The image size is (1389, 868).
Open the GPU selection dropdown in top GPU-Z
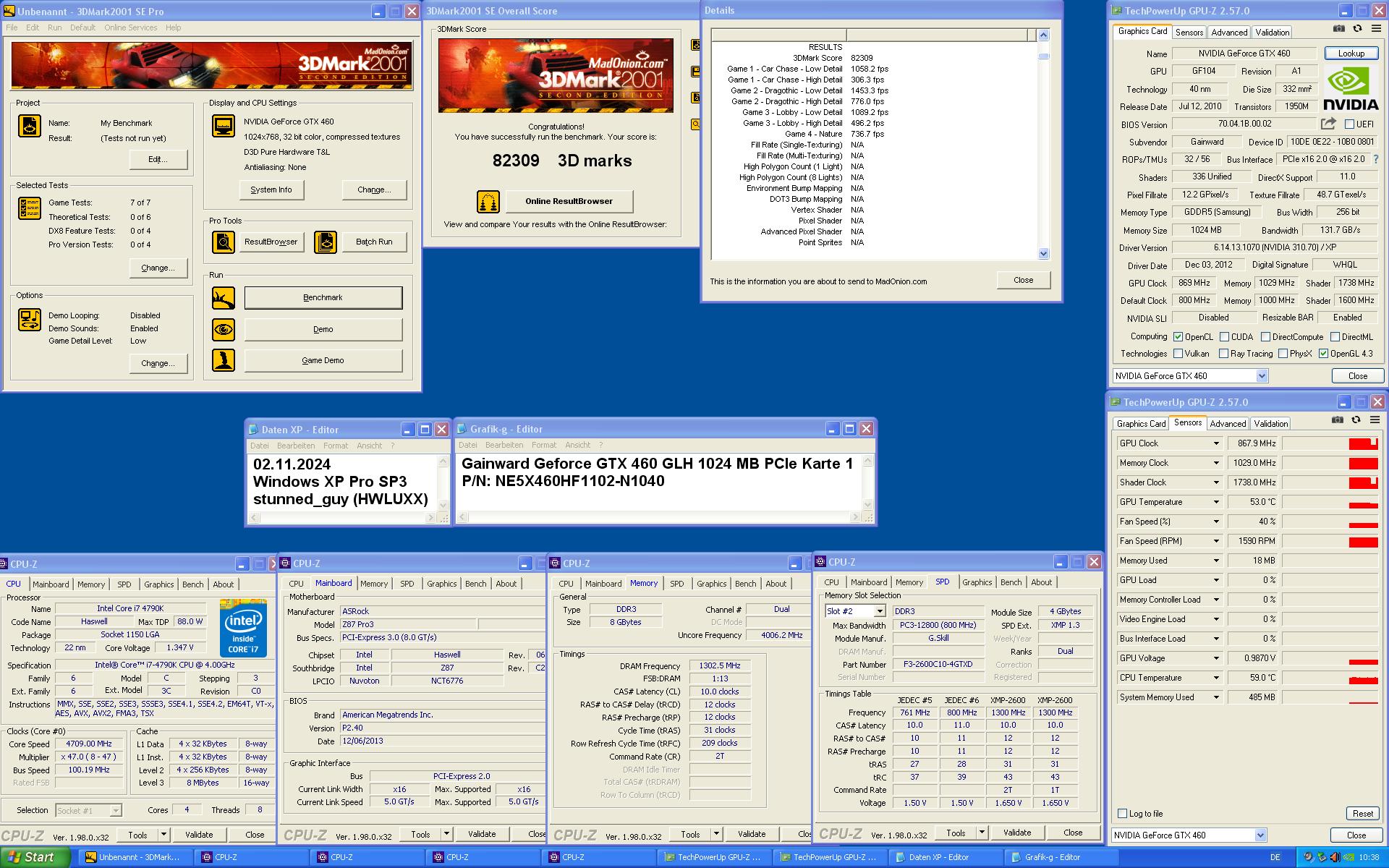pyautogui.click(x=1262, y=376)
